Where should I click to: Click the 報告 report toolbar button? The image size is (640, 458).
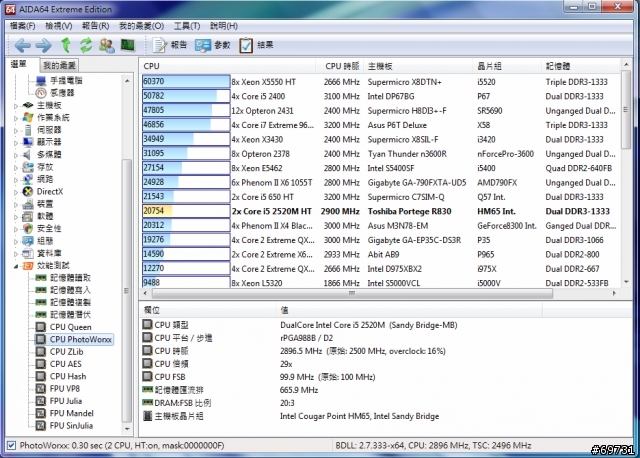(170, 45)
